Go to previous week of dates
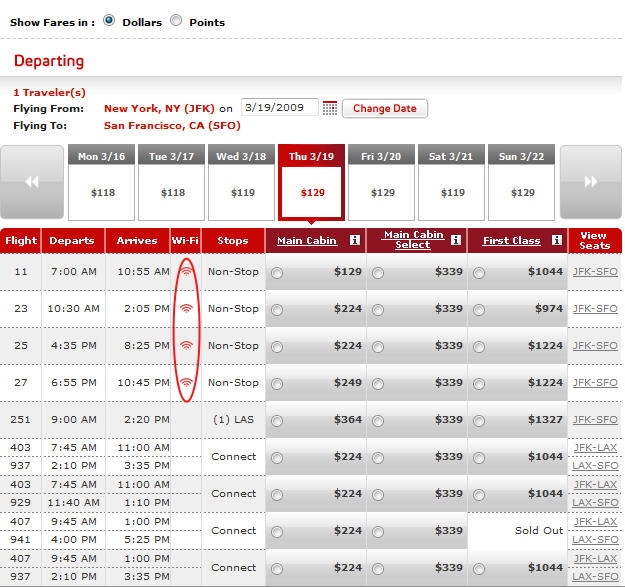This screenshot has width=625, height=587. [x=32, y=182]
